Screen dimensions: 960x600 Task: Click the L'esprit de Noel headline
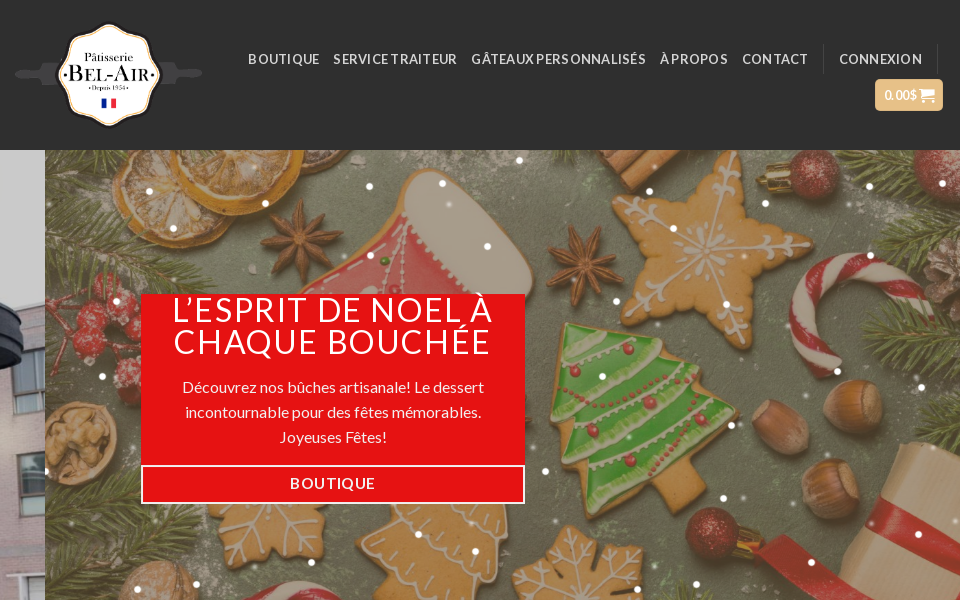coord(332,326)
